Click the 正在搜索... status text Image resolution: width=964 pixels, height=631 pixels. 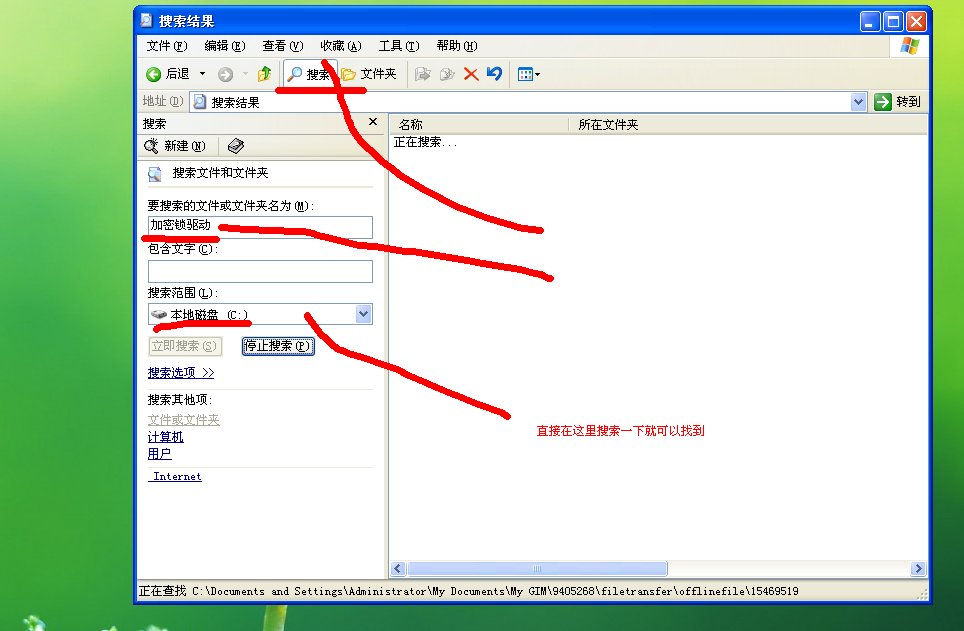[x=425, y=142]
